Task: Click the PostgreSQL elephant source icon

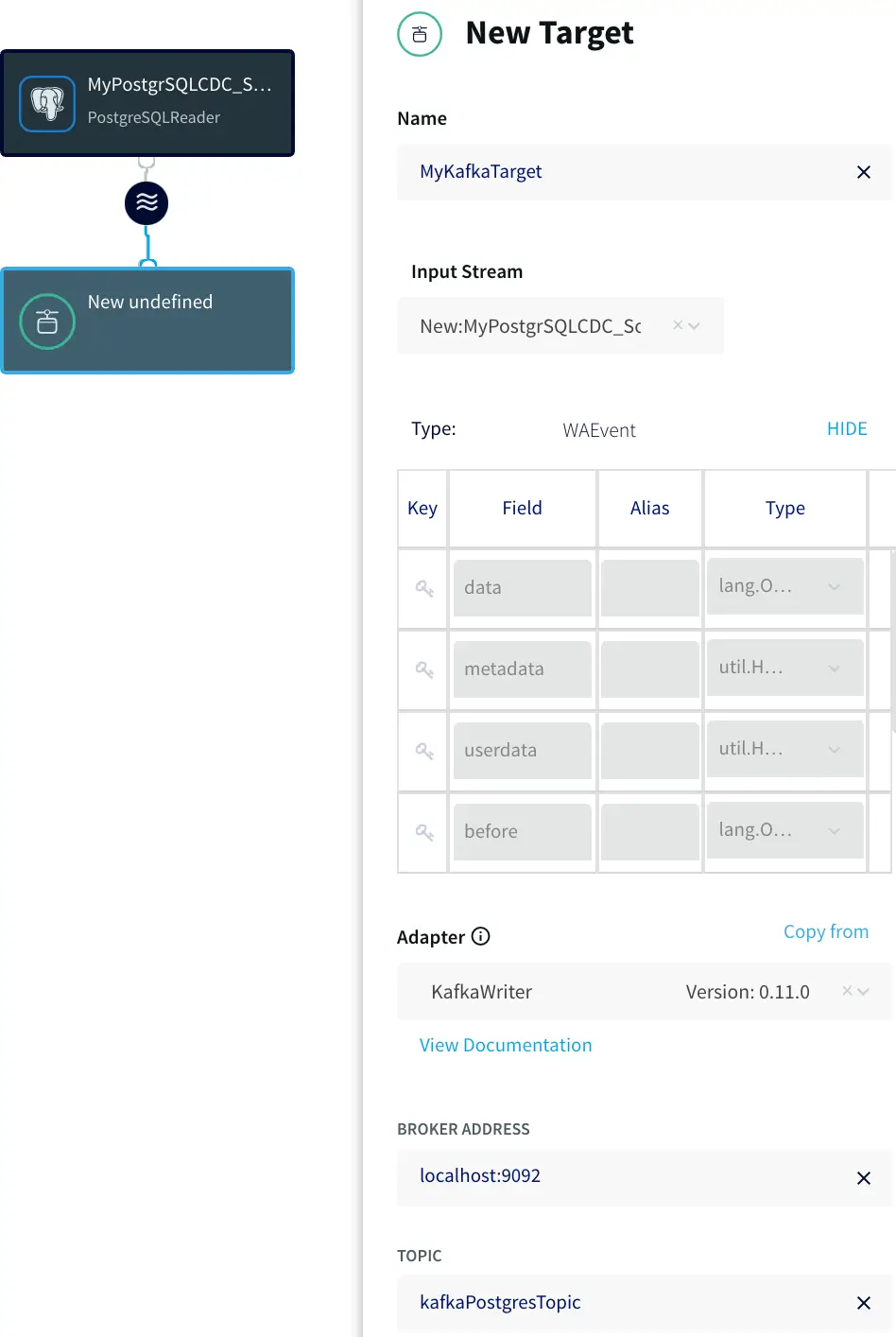Action: tap(47, 104)
